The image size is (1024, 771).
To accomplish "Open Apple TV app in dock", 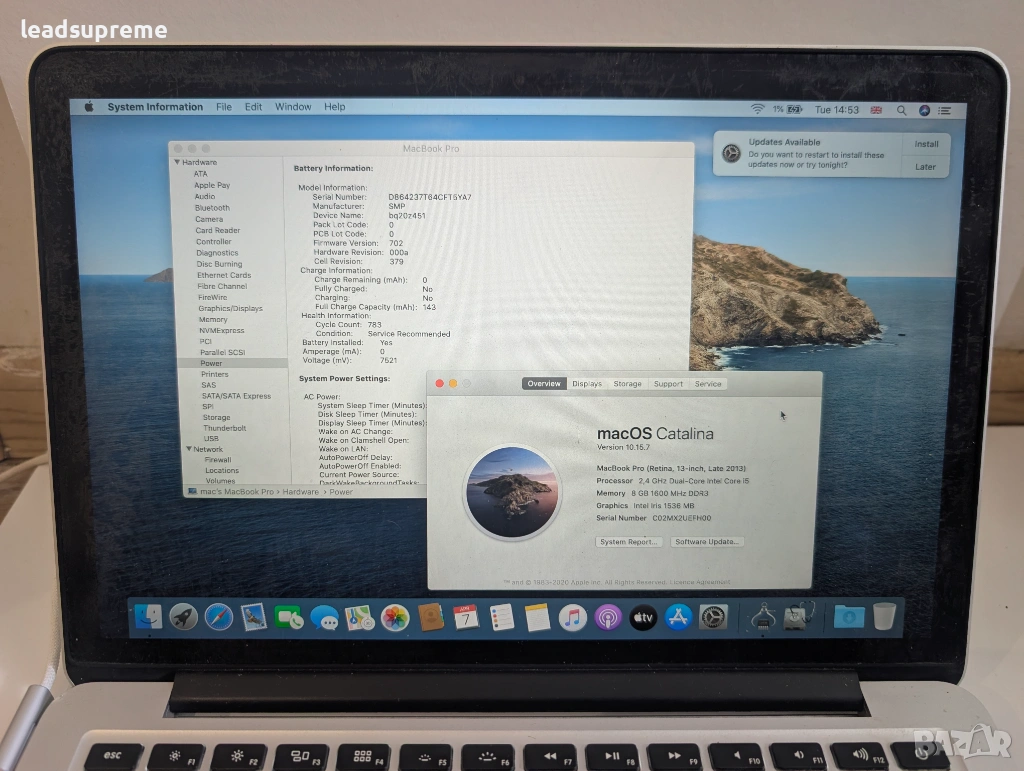I will point(643,618).
